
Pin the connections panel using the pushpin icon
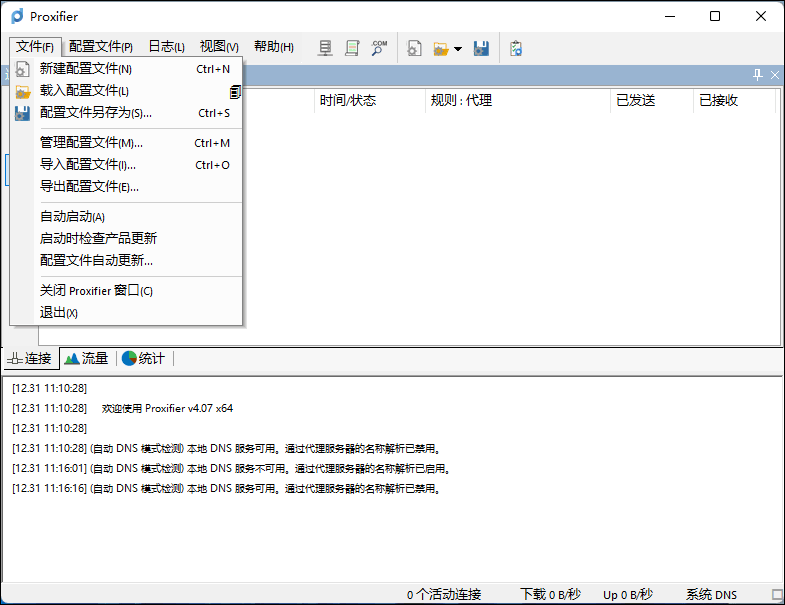[757, 75]
